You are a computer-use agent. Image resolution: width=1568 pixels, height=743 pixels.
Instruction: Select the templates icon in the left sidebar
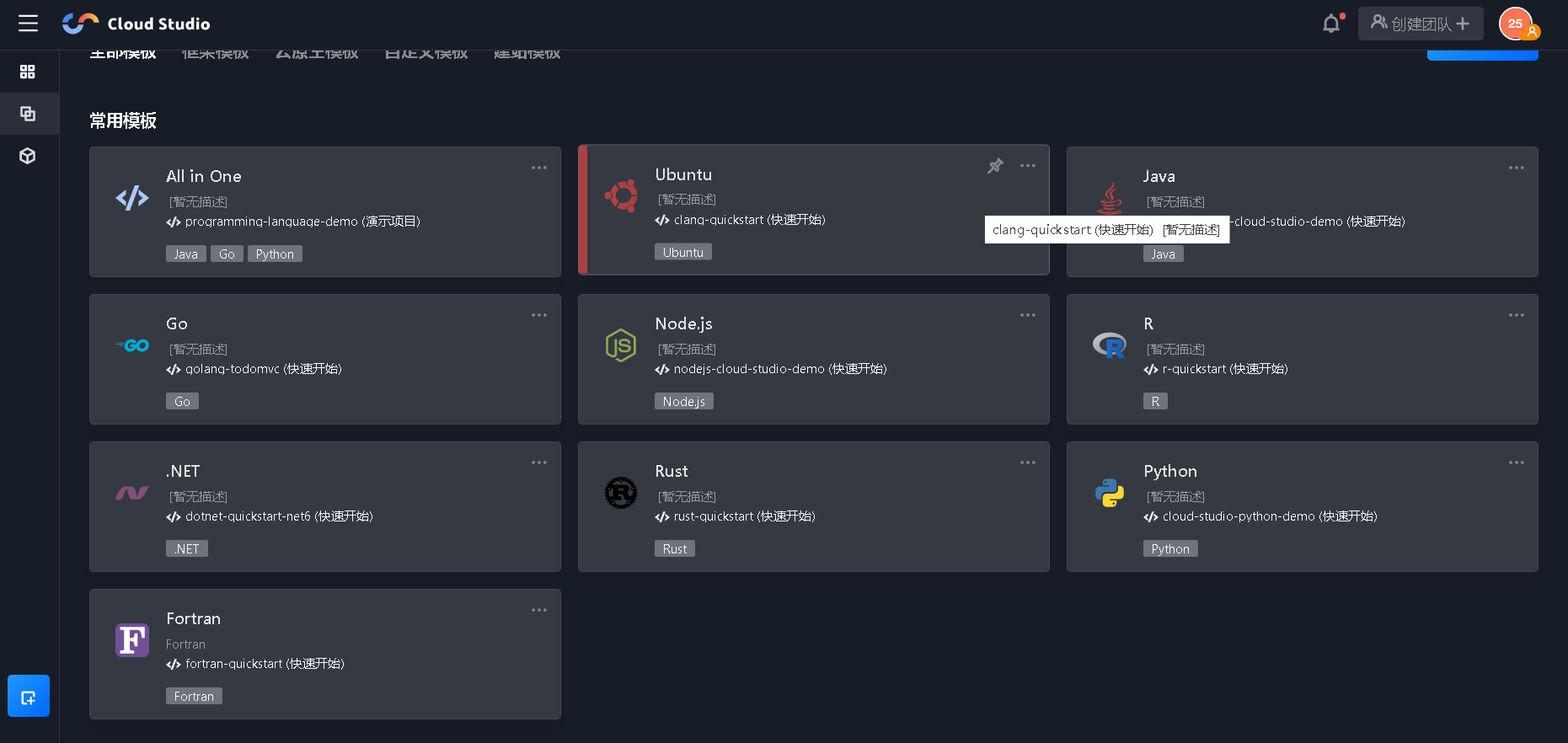point(28,114)
